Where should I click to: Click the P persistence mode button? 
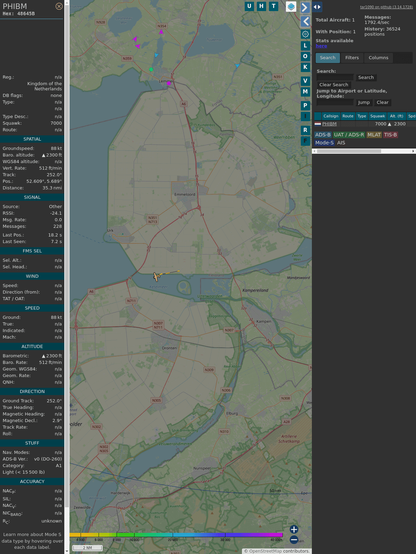(x=305, y=106)
